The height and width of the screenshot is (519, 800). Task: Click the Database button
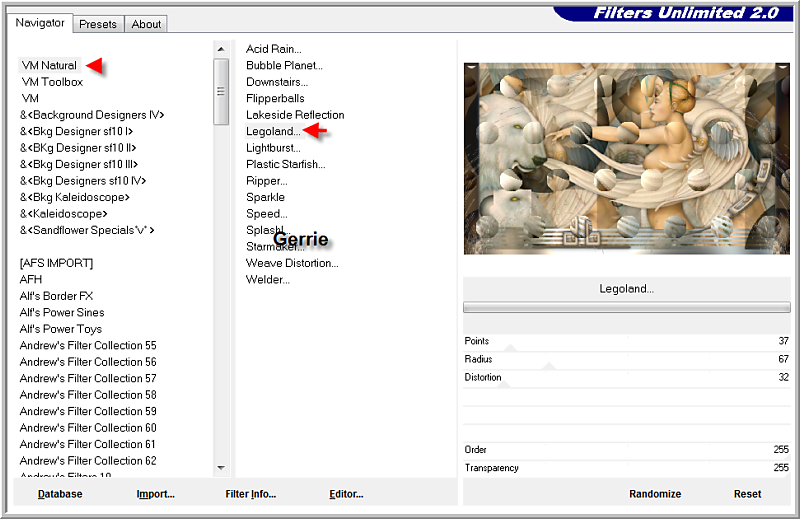pyautogui.click(x=60, y=494)
